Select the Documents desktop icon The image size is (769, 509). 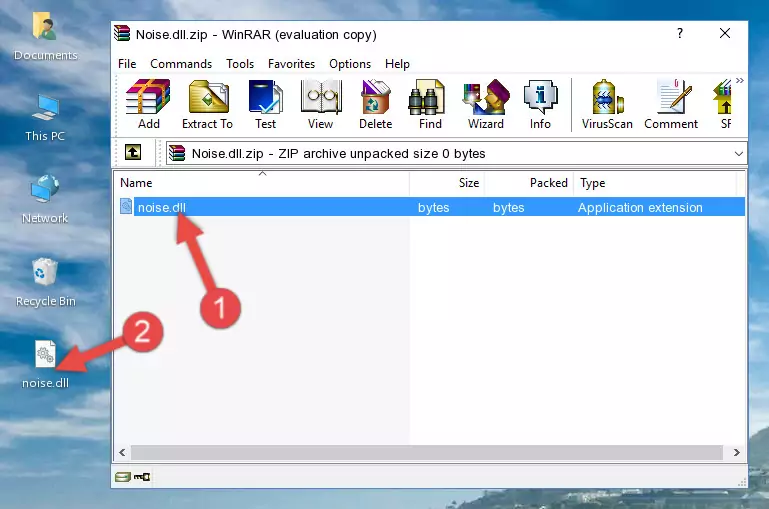[x=45, y=37]
